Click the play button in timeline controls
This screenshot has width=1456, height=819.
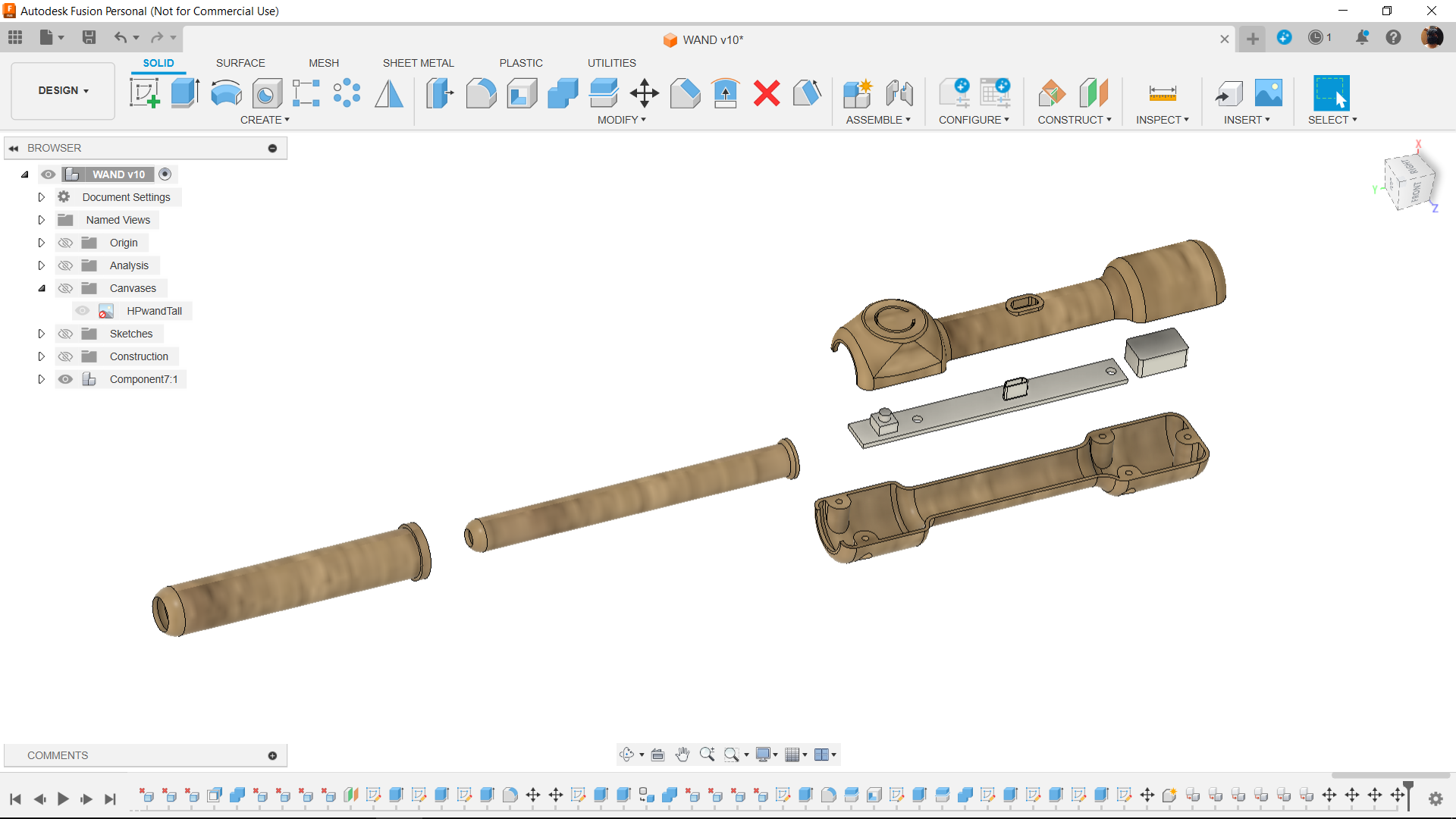pos(62,798)
